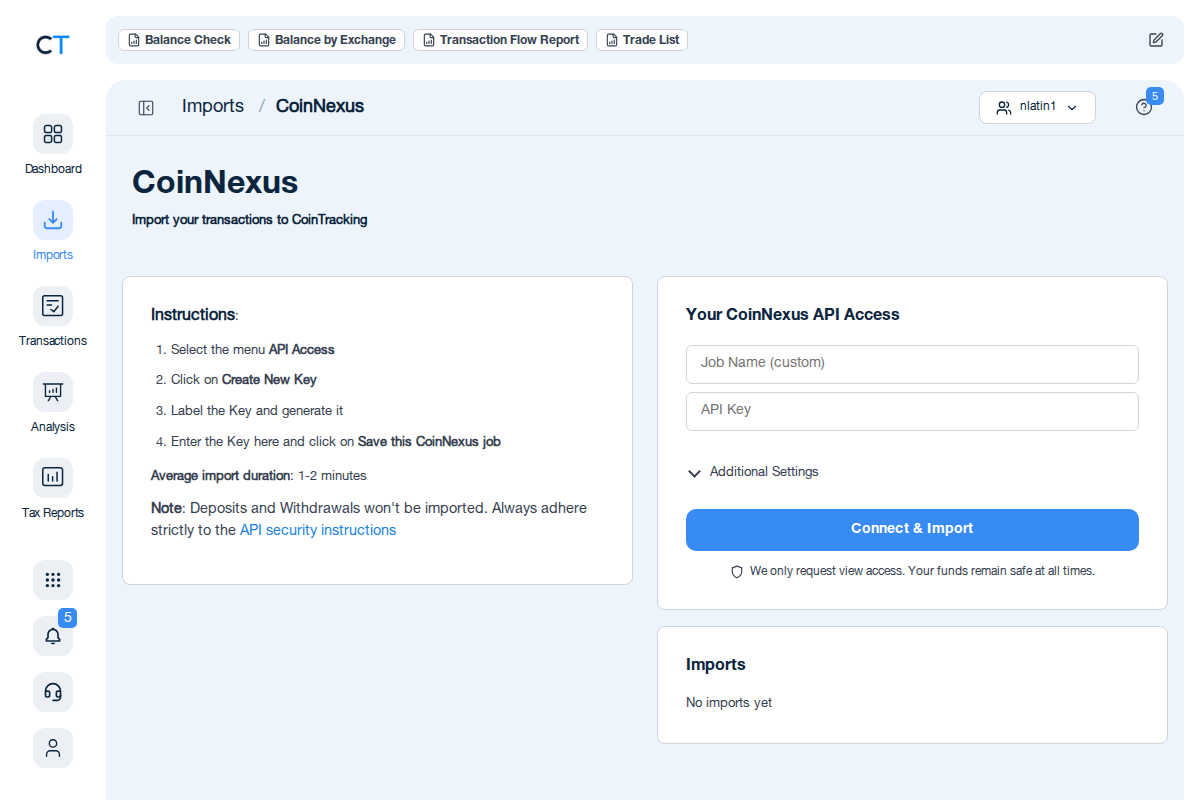Open the Analysis sidebar icon
Image resolution: width=1200 pixels, height=800 pixels.
pyautogui.click(x=53, y=392)
